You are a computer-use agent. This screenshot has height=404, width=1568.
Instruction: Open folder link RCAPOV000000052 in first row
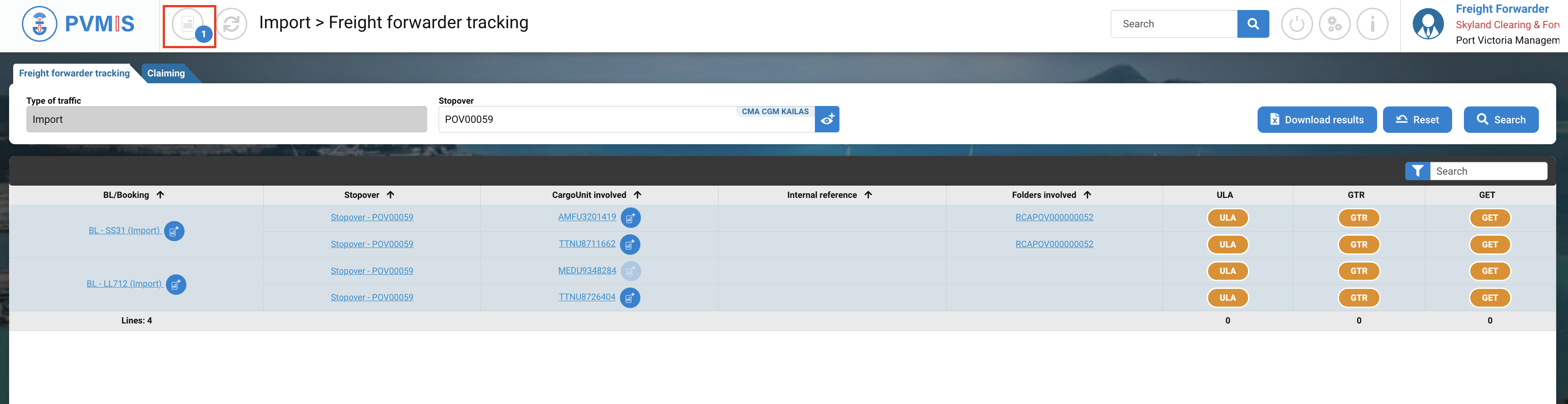[x=1054, y=217]
